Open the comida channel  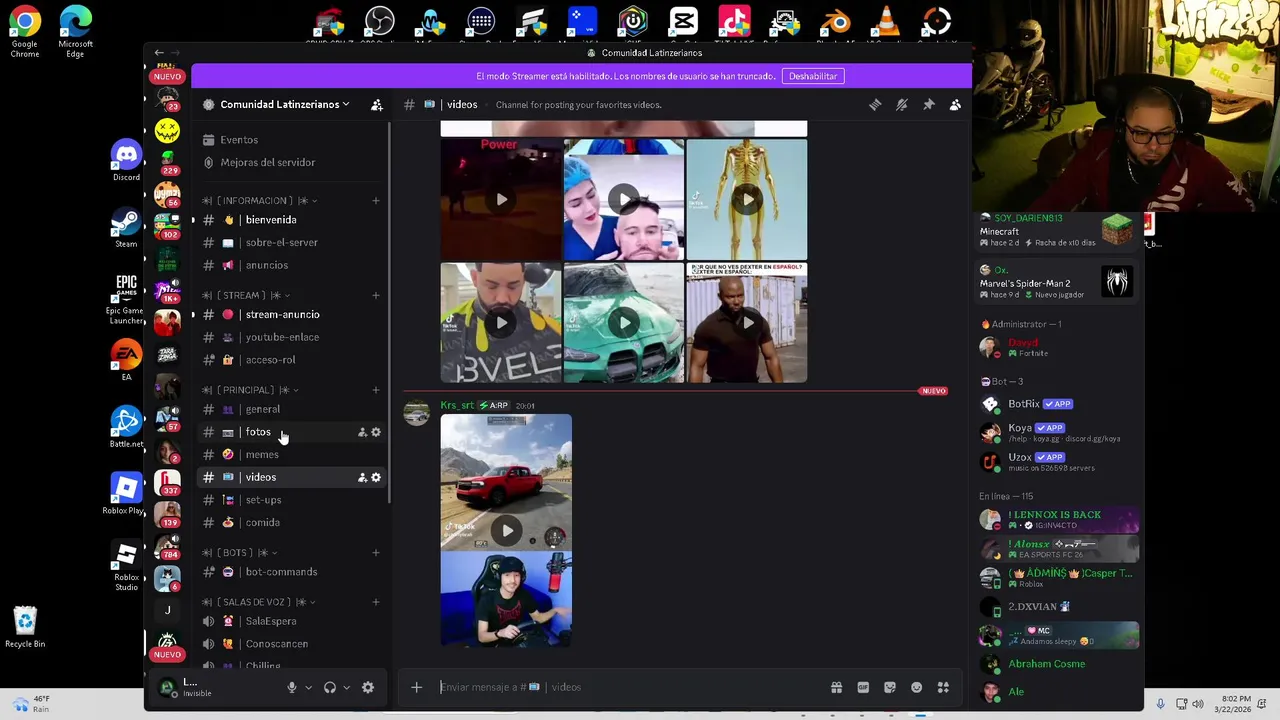point(290,522)
